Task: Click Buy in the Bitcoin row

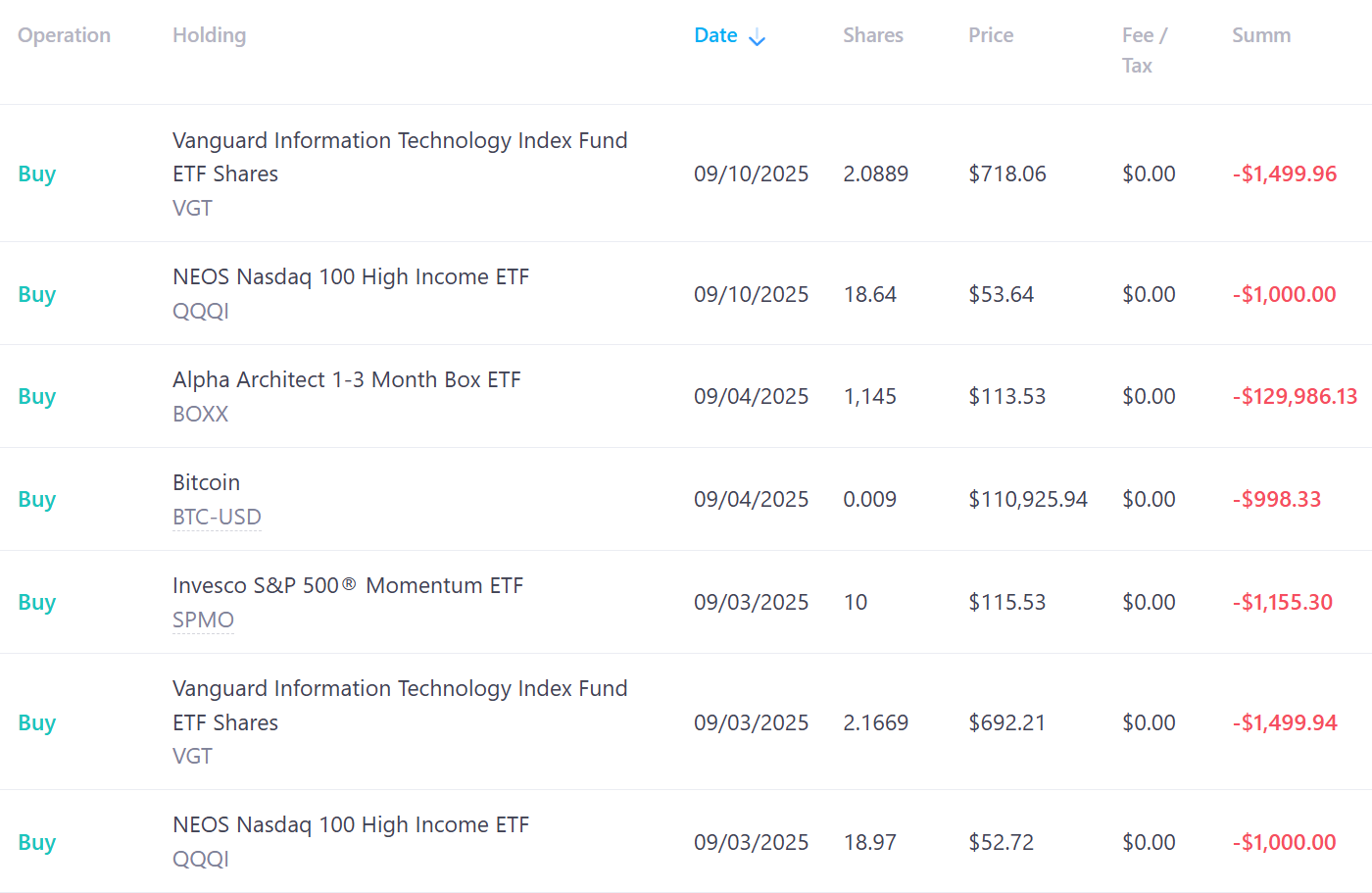Action: point(36,499)
